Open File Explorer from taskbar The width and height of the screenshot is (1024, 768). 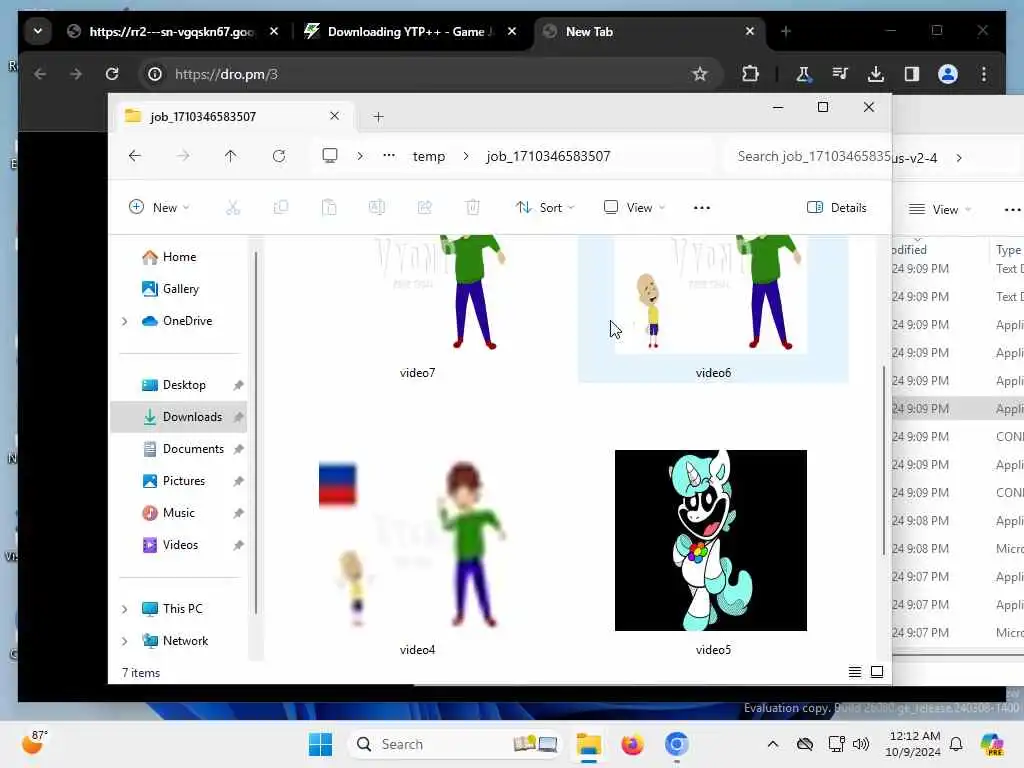[x=588, y=744]
